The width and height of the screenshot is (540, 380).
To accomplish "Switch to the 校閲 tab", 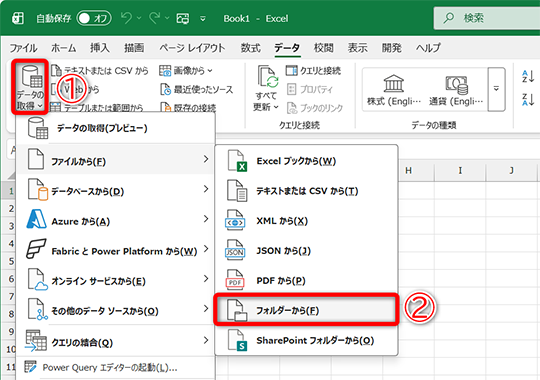I will 323,48.
